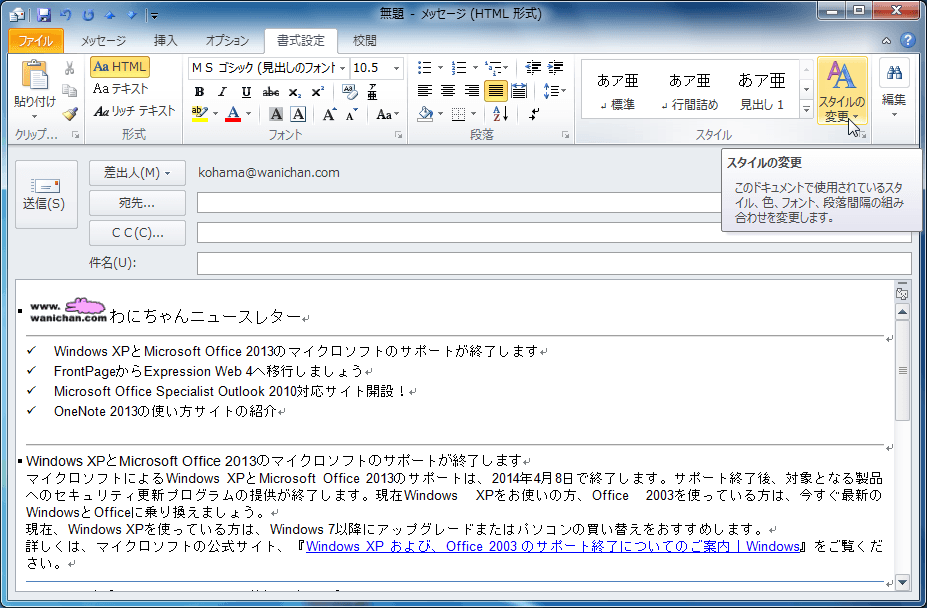Click the Grow Font icon
The width and height of the screenshot is (927, 608).
(329, 114)
